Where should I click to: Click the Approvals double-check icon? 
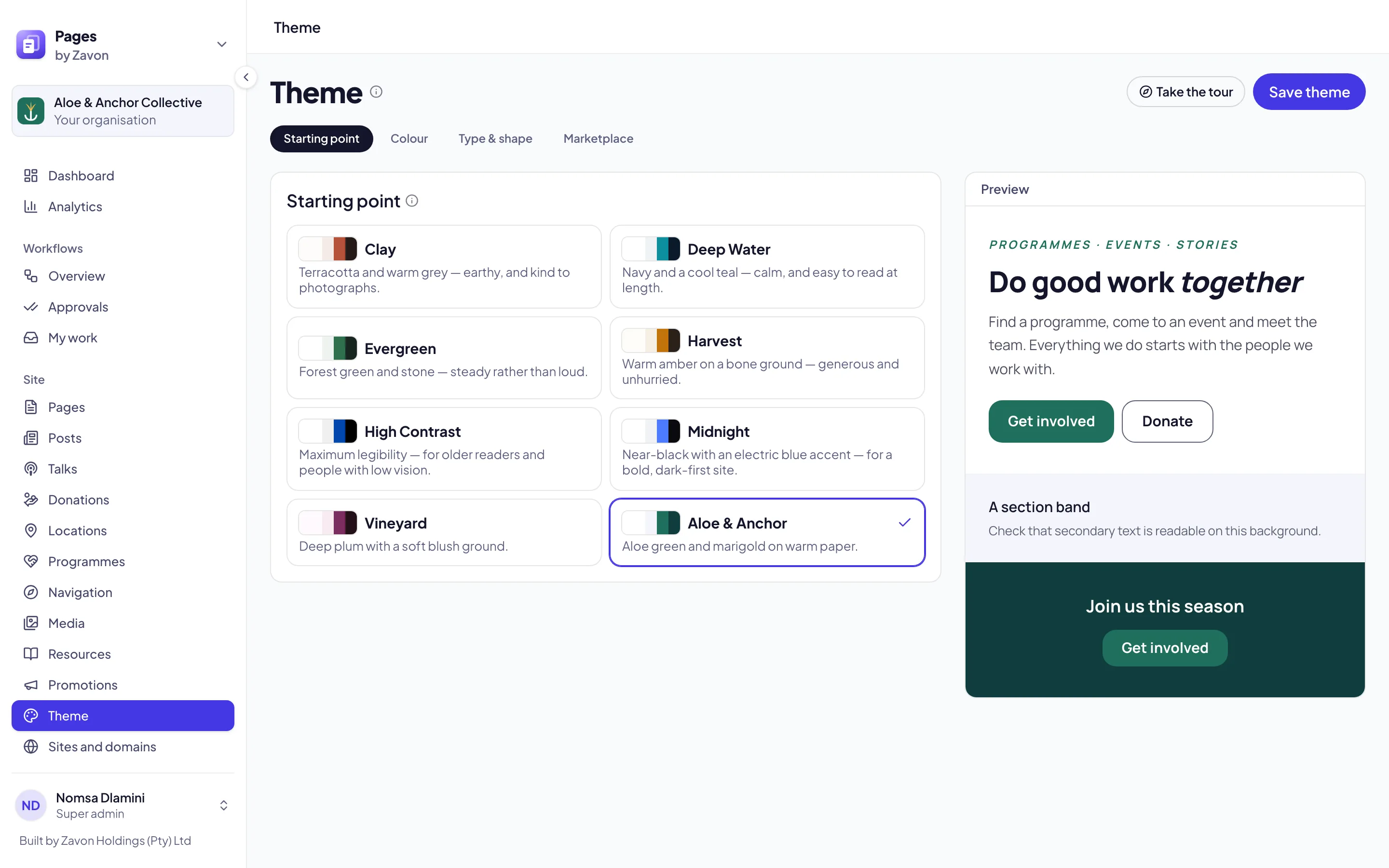click(x=31, y=307)
